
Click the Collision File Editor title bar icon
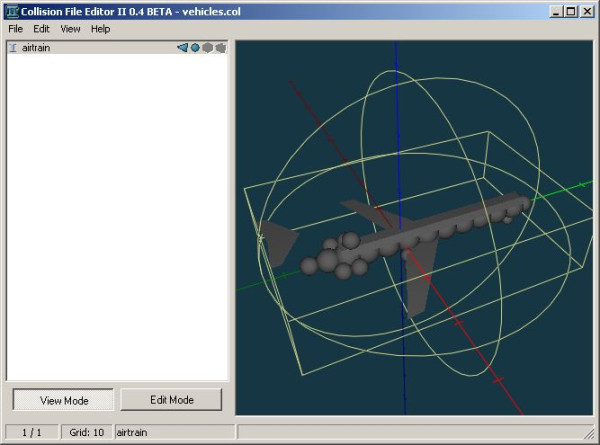tap(13, 11)
